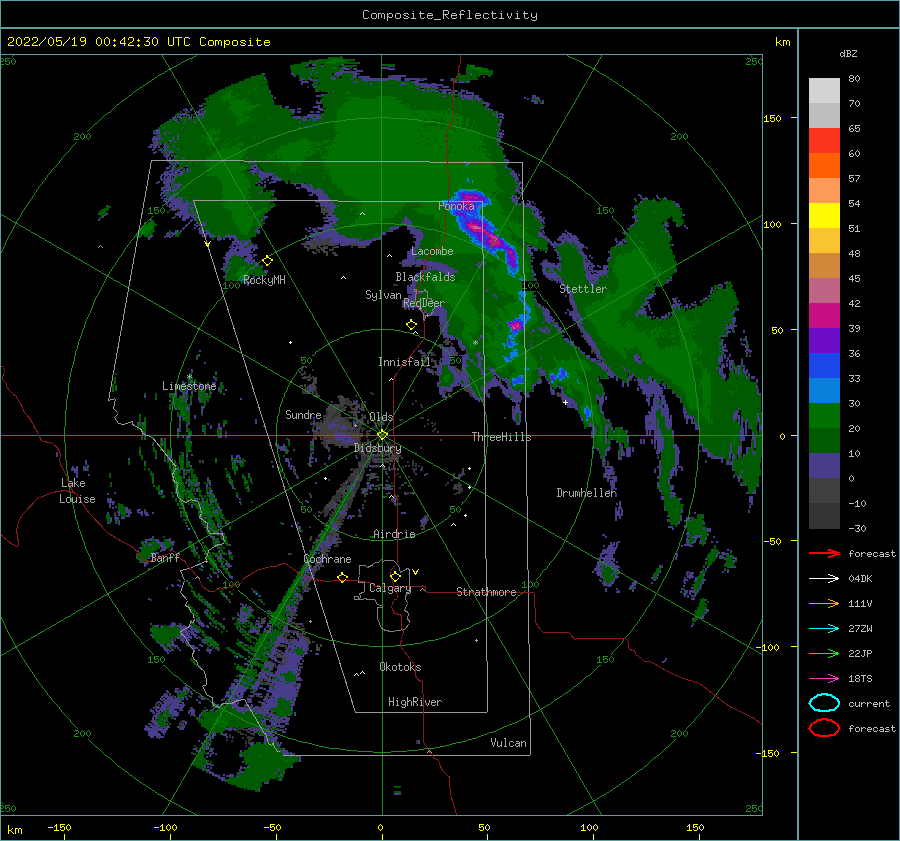Image resolution: width=900 pixels, height=841 pixels.
Task: Click the yellow marker below Cochrane
Action: (343, 578)
